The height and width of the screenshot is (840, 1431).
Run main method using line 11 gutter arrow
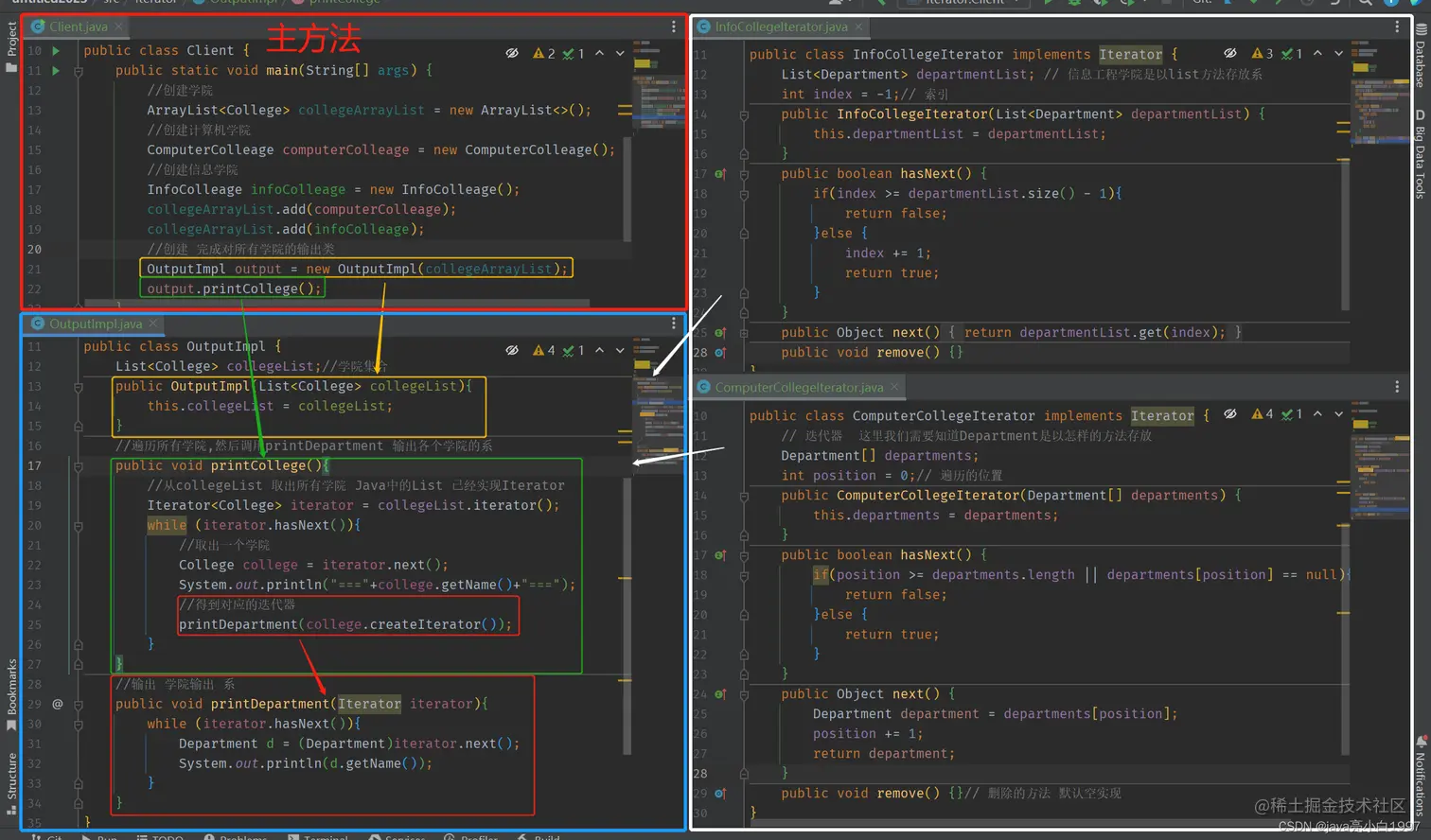[x=56, y=70]
